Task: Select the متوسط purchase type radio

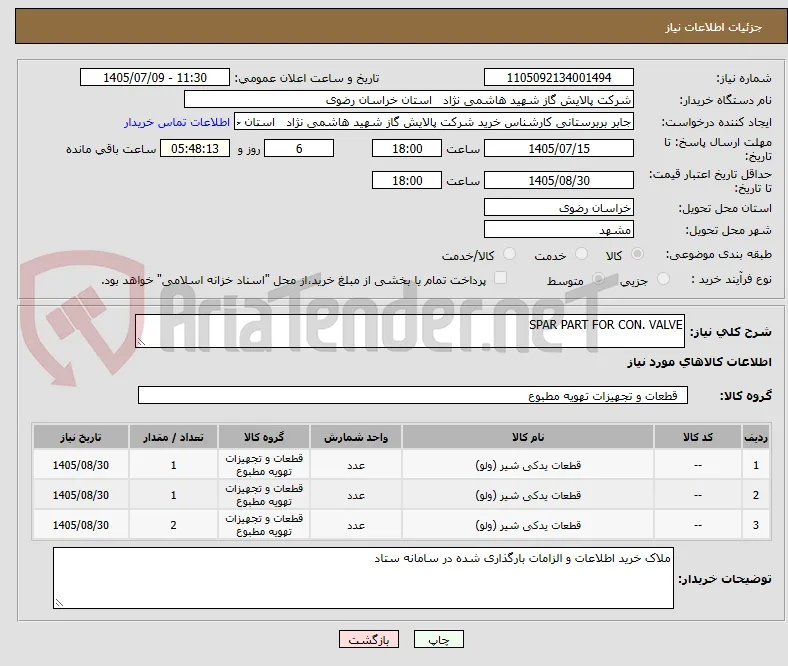Action: [598, 278]
